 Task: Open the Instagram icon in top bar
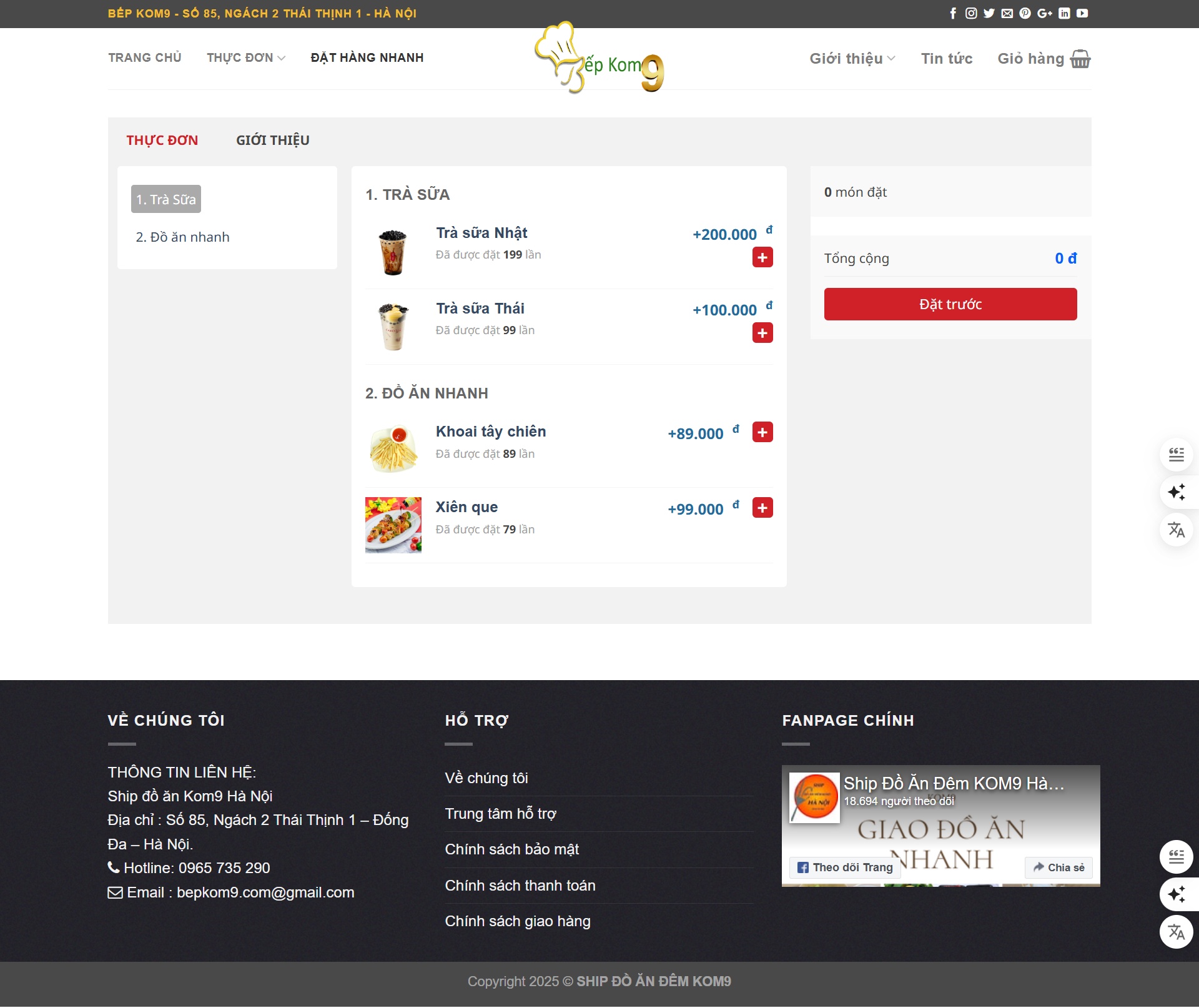point(971,13)
